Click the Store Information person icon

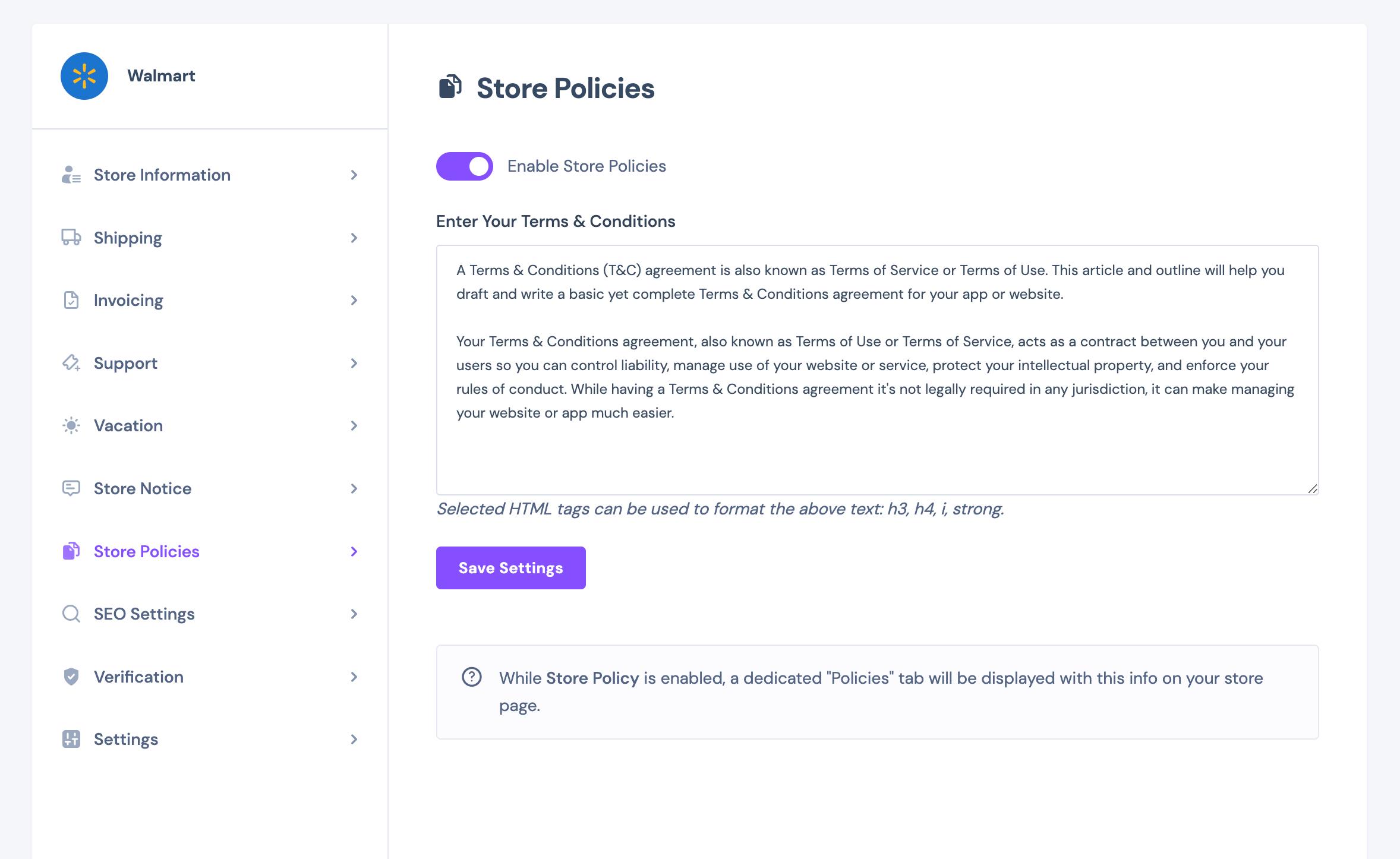71,175
